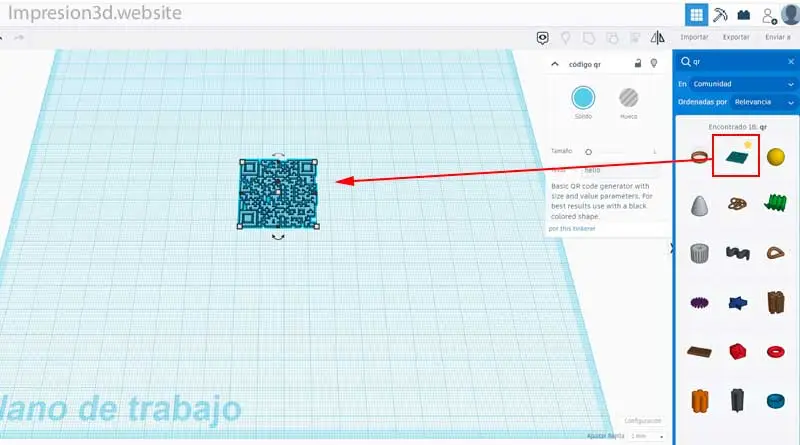Screen dimensions: 800x445
Task: Pick the orange lobed cylinder shape
Action: pyautogui.click(x=699, y=401)
